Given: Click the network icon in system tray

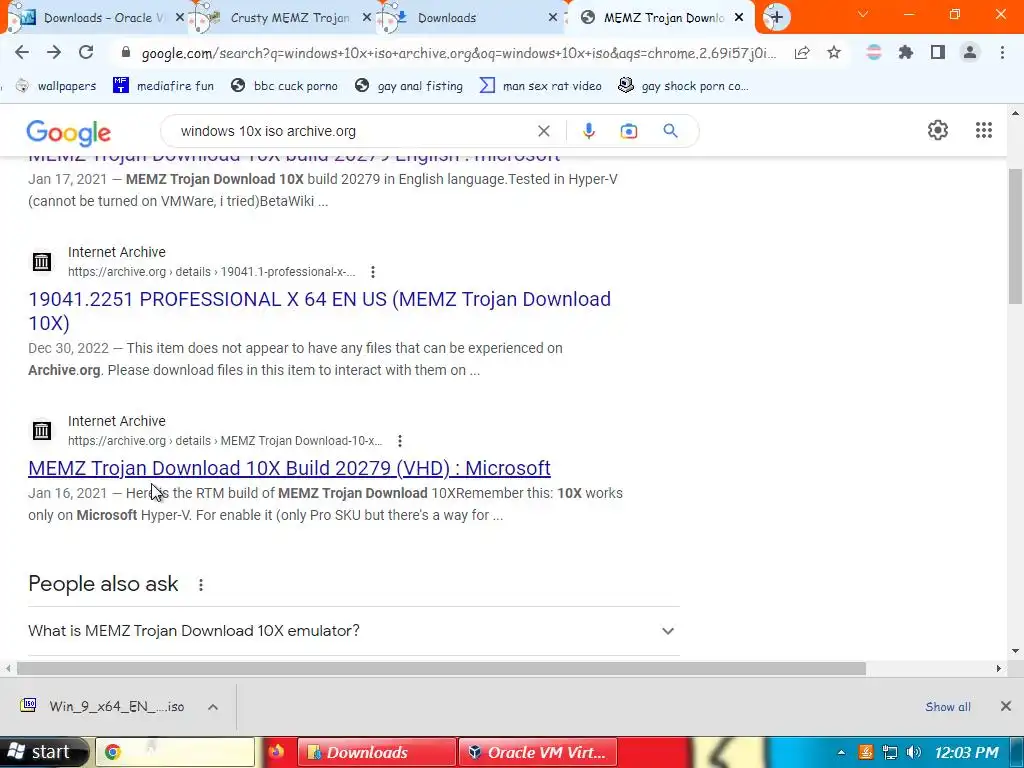Looking at the screenshot, I should (889, 752).
